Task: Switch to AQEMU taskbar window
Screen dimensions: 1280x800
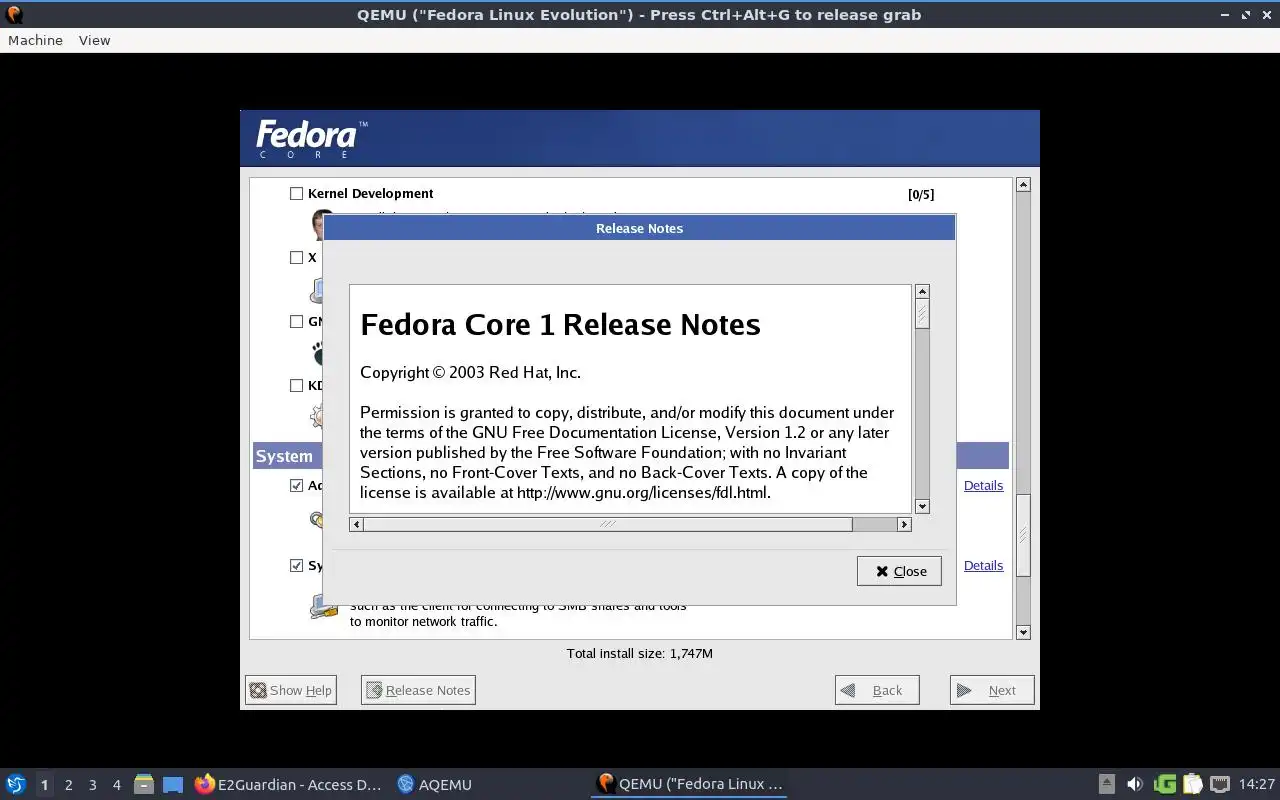Action: (435, 784)
